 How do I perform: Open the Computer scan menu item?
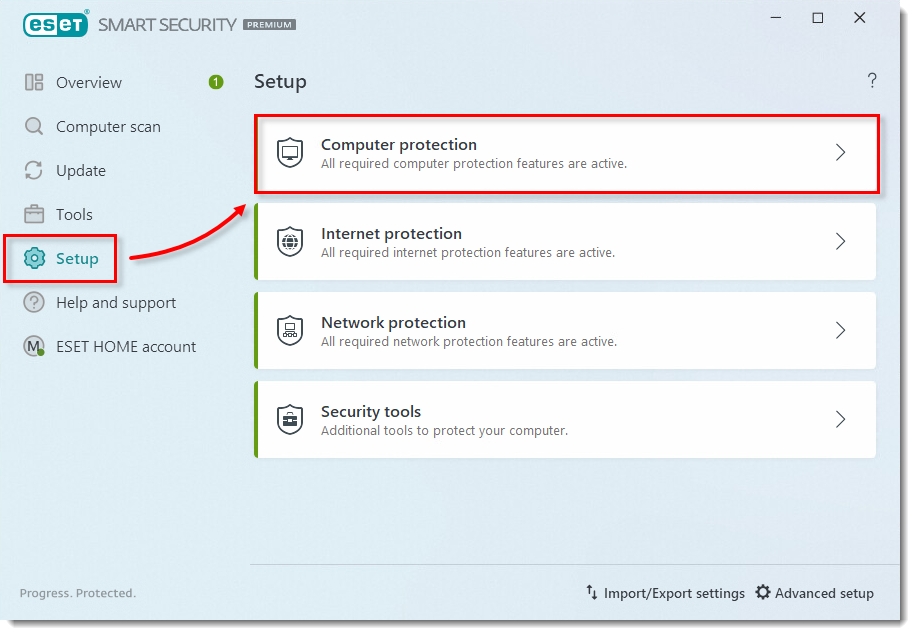pyautogui.click(x=108, y=127)
